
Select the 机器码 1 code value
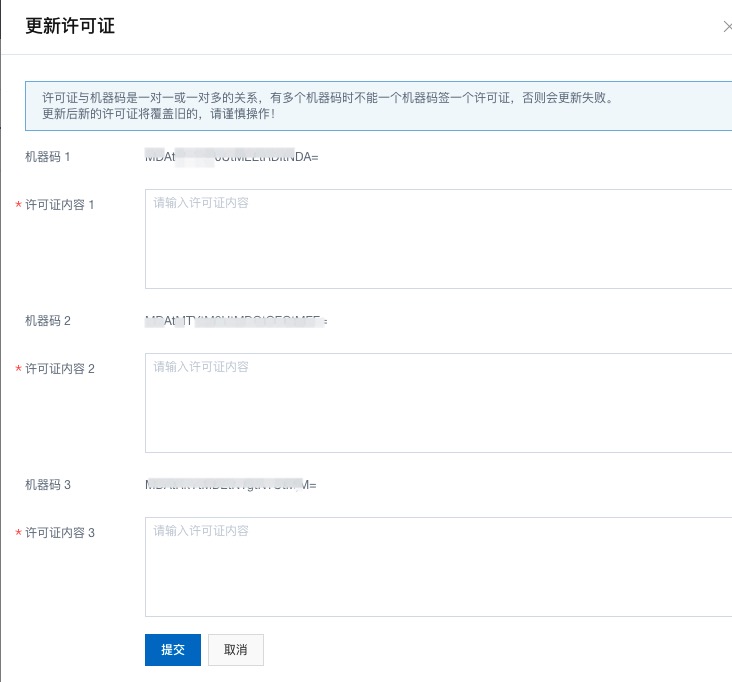click(x=232, y=157)
